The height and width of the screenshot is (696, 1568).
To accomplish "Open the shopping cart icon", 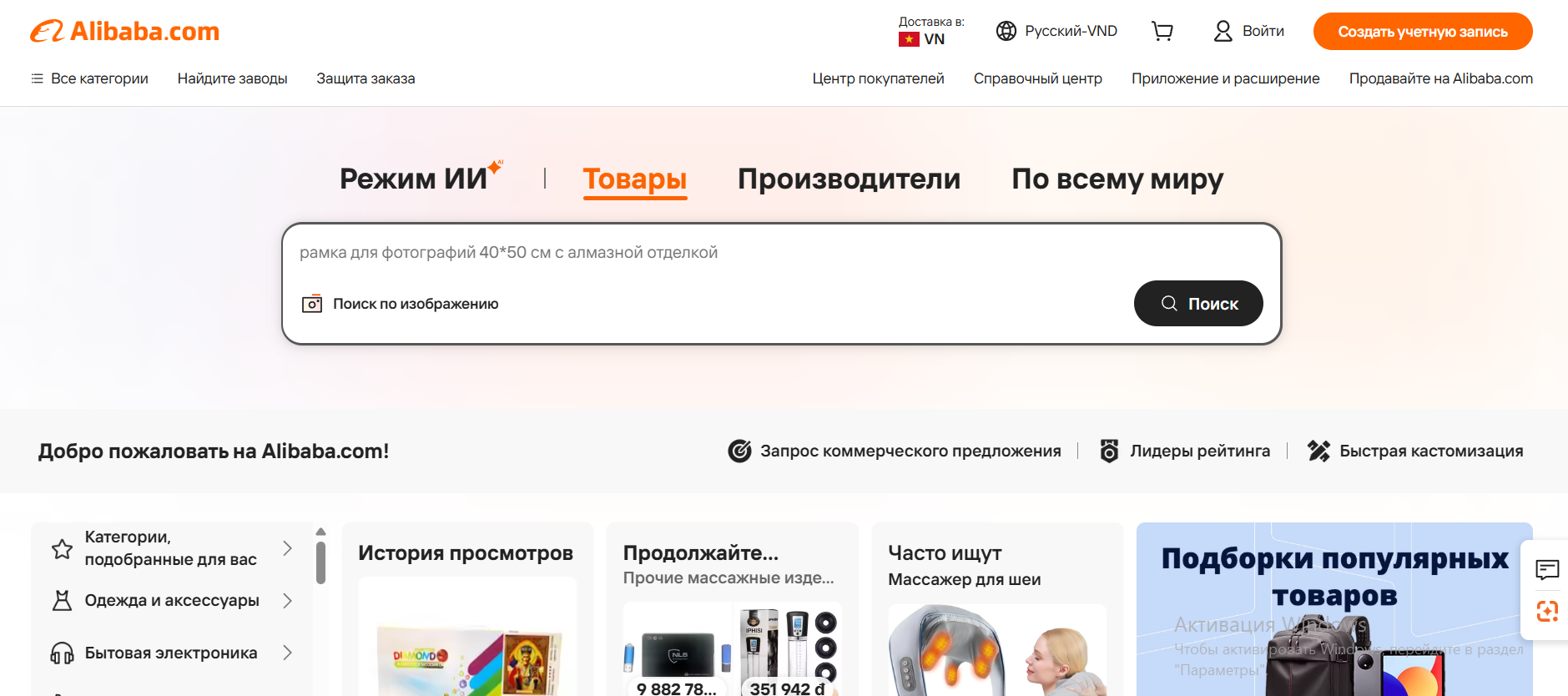I will [1162, 31].
